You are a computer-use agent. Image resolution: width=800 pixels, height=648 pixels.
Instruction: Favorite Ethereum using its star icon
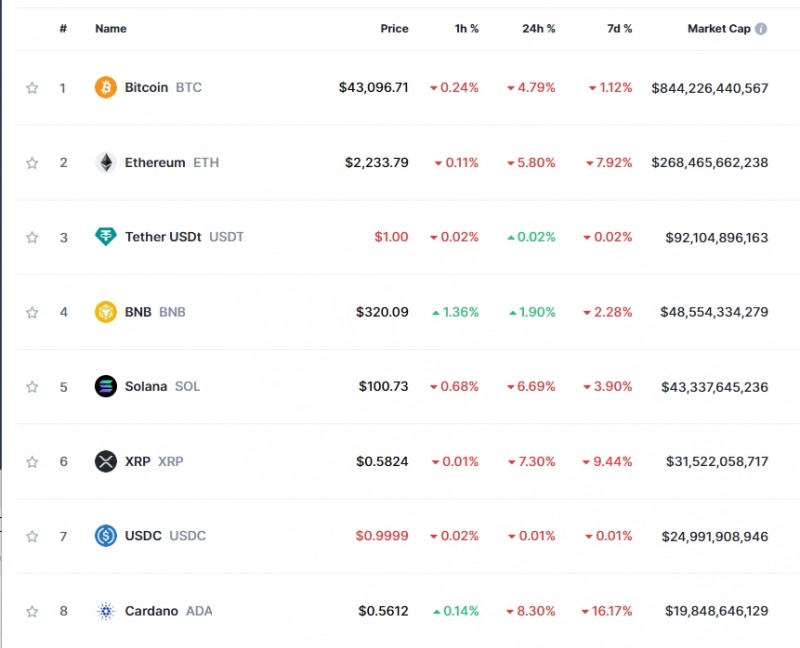coord(31,162)
